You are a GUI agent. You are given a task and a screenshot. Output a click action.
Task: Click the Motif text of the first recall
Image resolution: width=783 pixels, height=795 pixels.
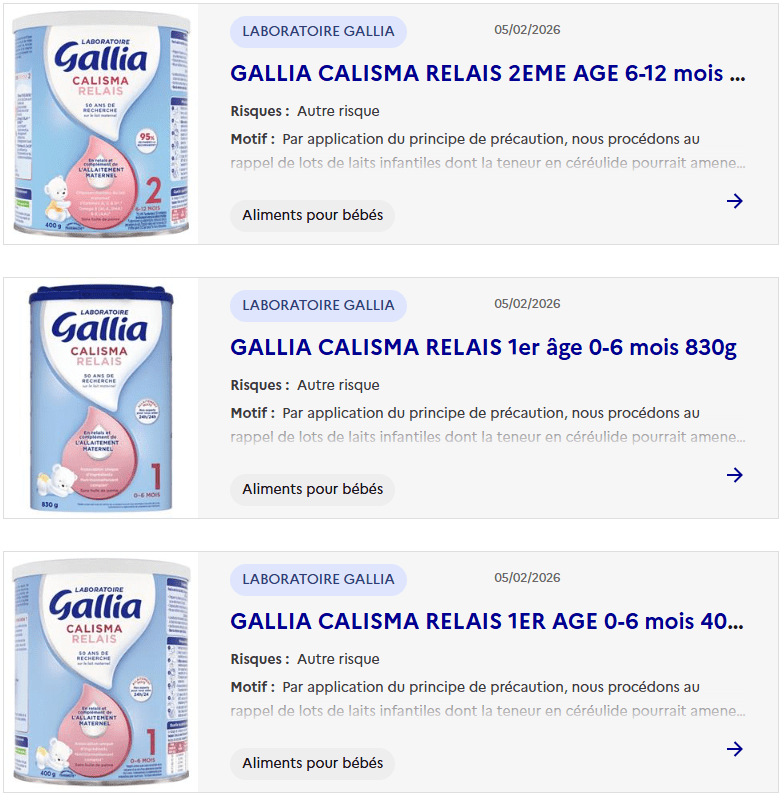488,151
